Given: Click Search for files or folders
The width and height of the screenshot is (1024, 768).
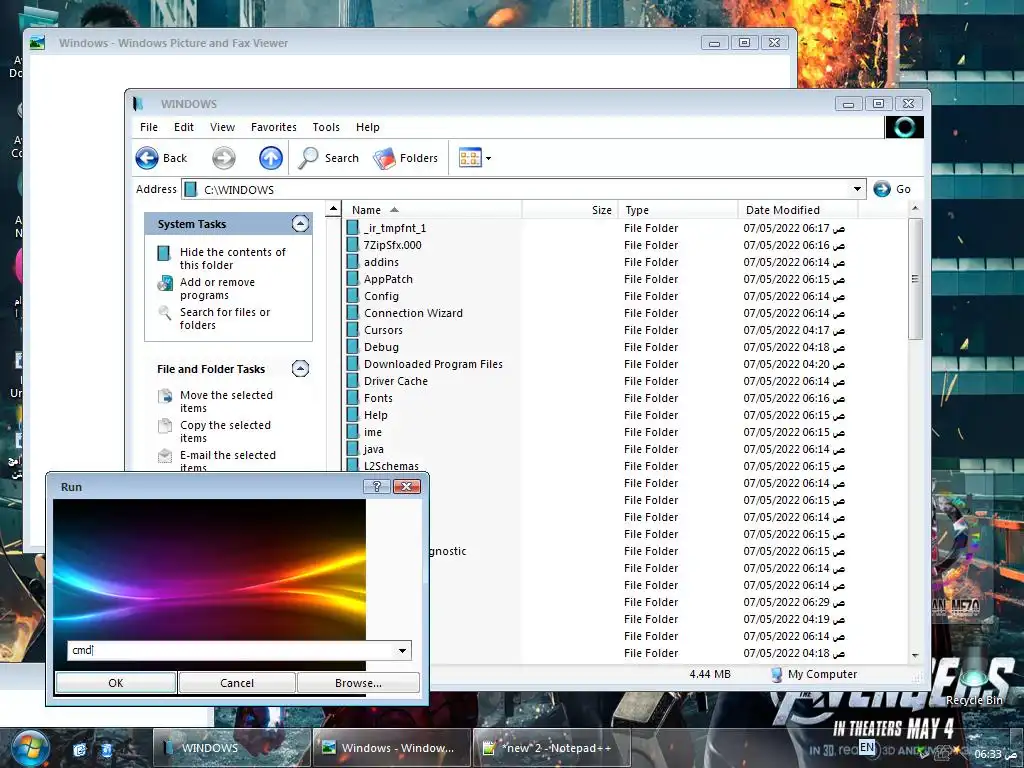Looking at the screenshot, I should 225,319.
